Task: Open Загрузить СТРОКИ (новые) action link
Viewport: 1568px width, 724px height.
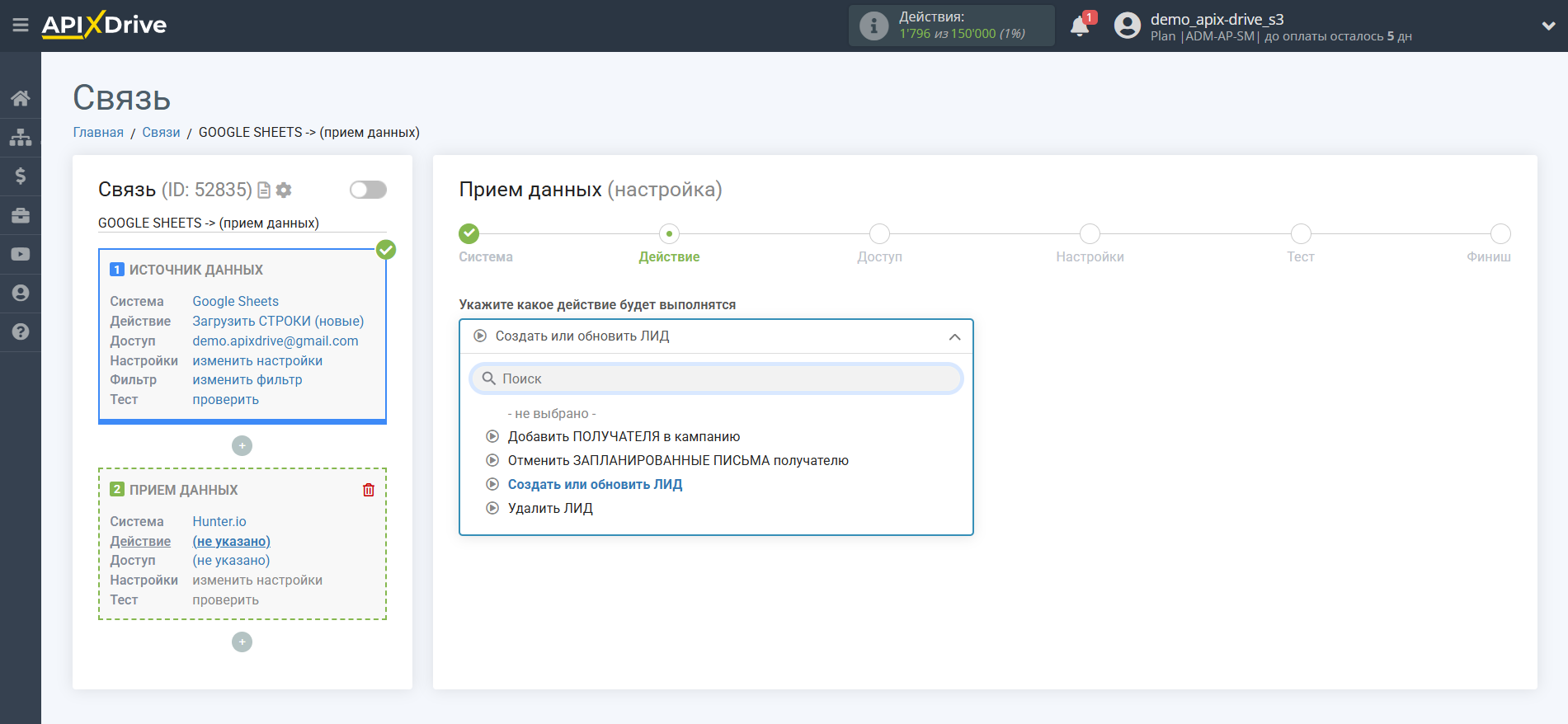Action: [x=278, y=321]
